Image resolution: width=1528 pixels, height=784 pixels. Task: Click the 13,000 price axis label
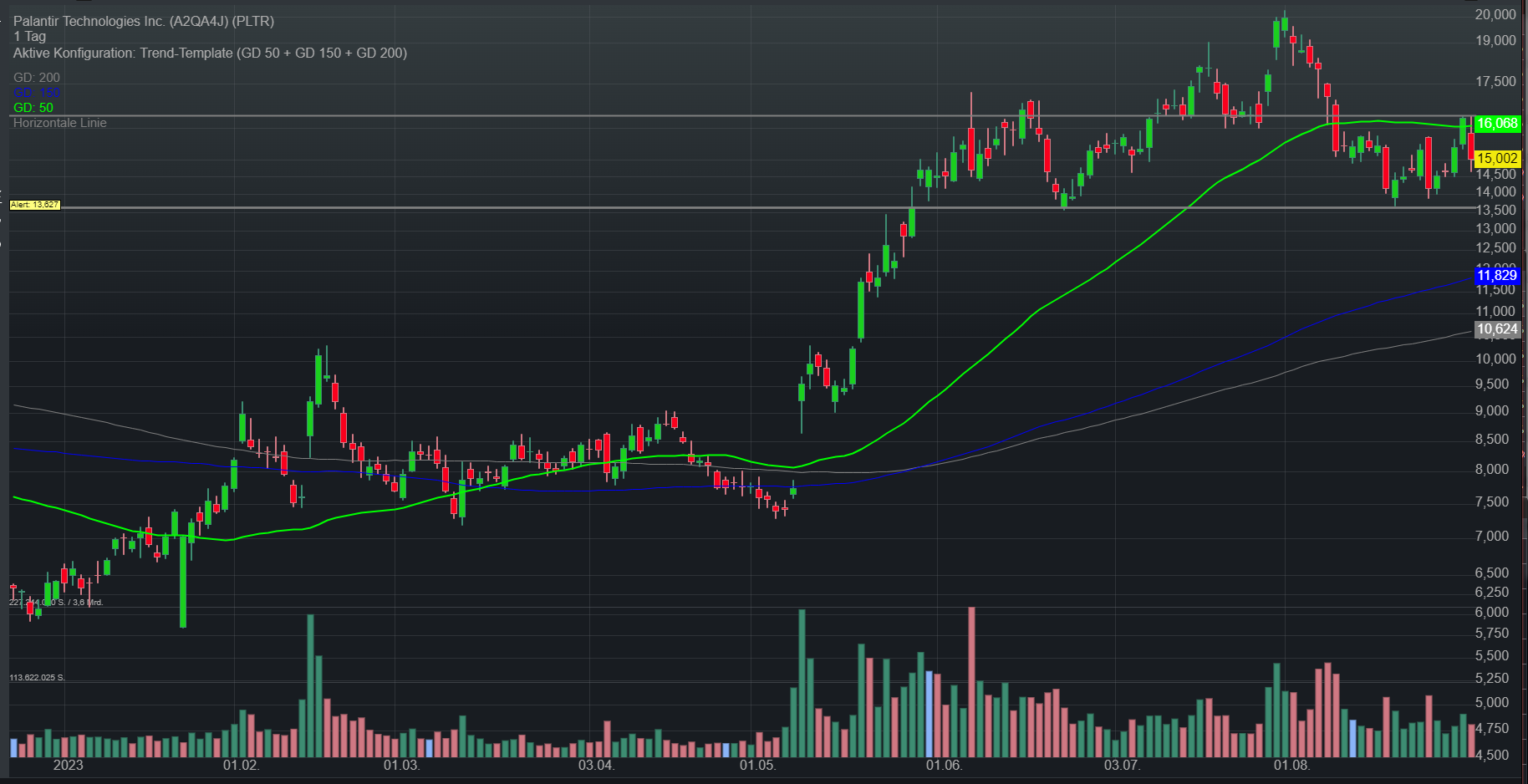click(1495, 228)
